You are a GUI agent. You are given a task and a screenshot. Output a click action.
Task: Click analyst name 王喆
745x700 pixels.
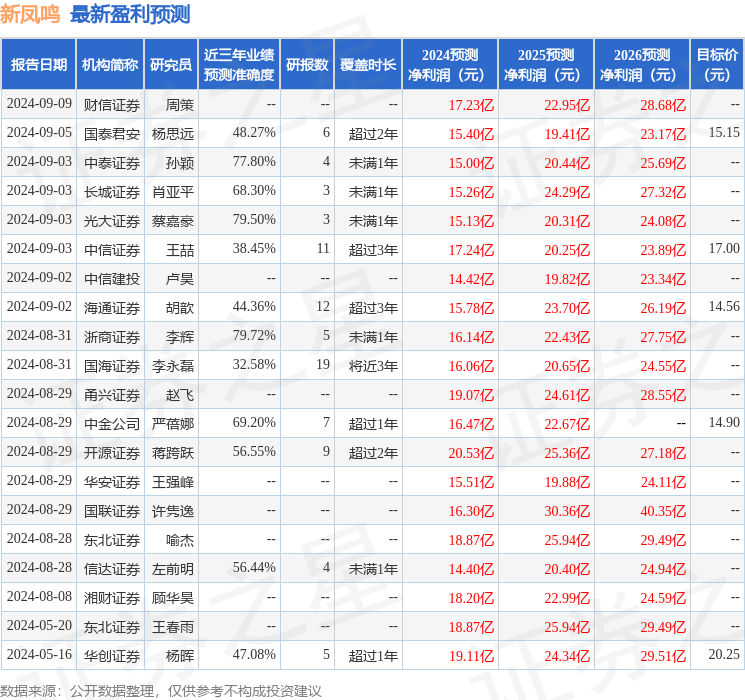point(180,249)
